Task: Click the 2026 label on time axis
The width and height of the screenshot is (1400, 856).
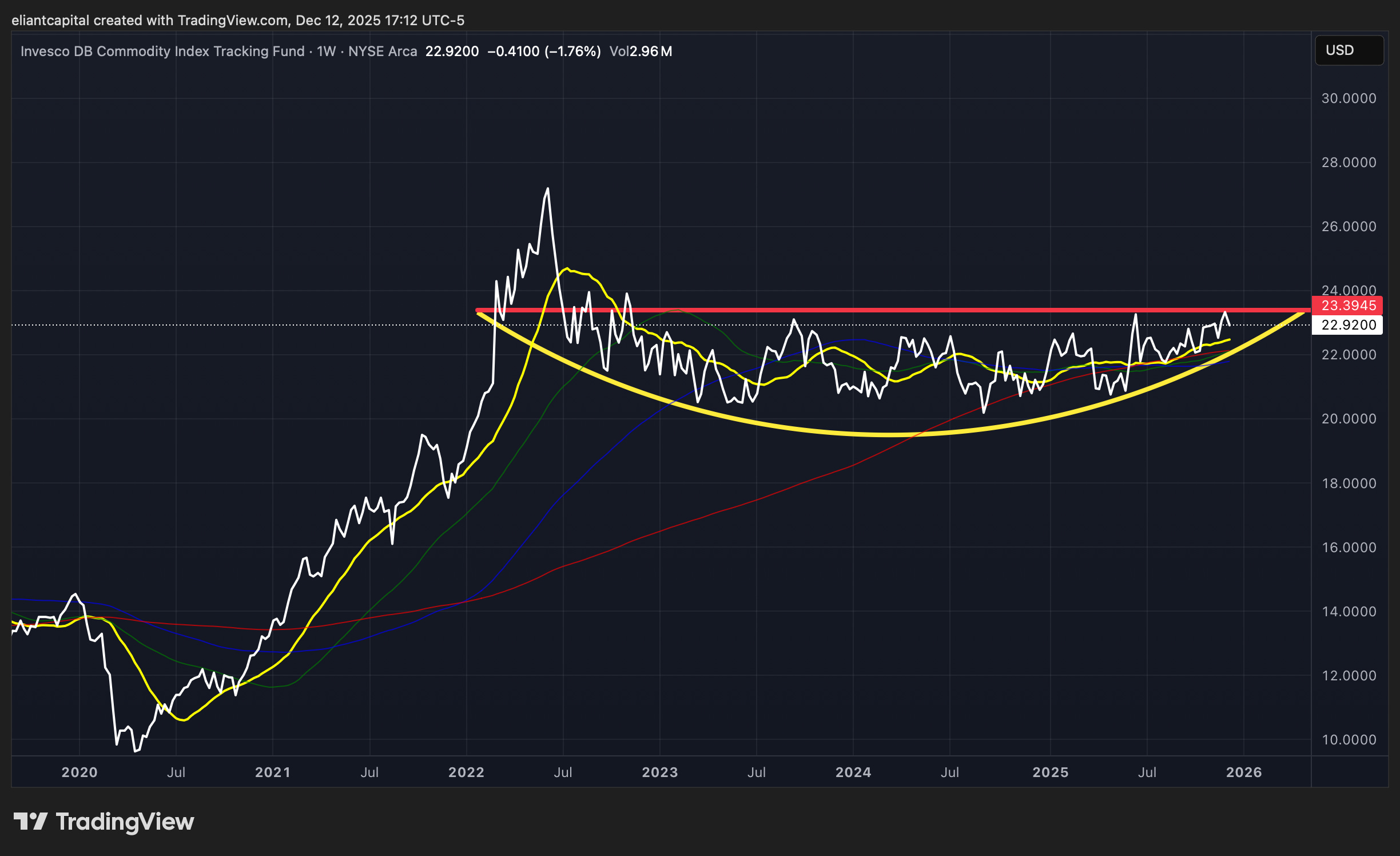Action: pyautogui.click(x=1244, y=772)
